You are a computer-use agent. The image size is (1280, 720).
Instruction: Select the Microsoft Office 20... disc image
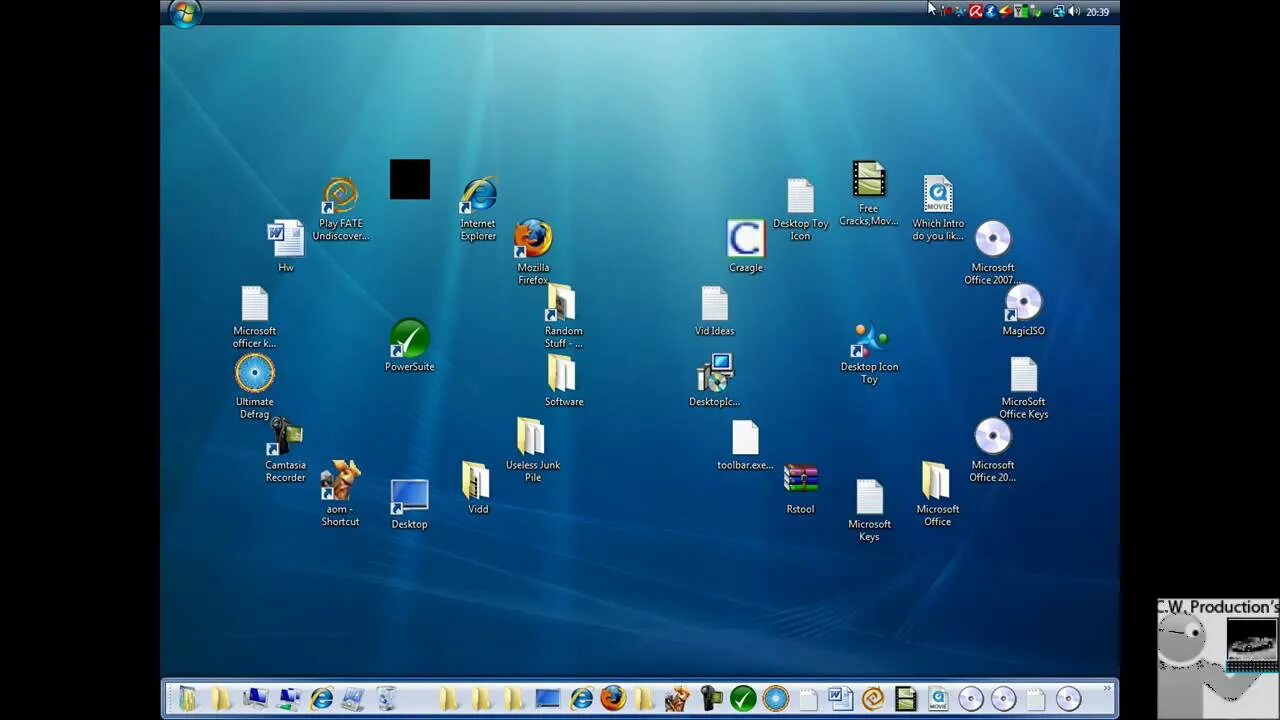click(993, 451)
